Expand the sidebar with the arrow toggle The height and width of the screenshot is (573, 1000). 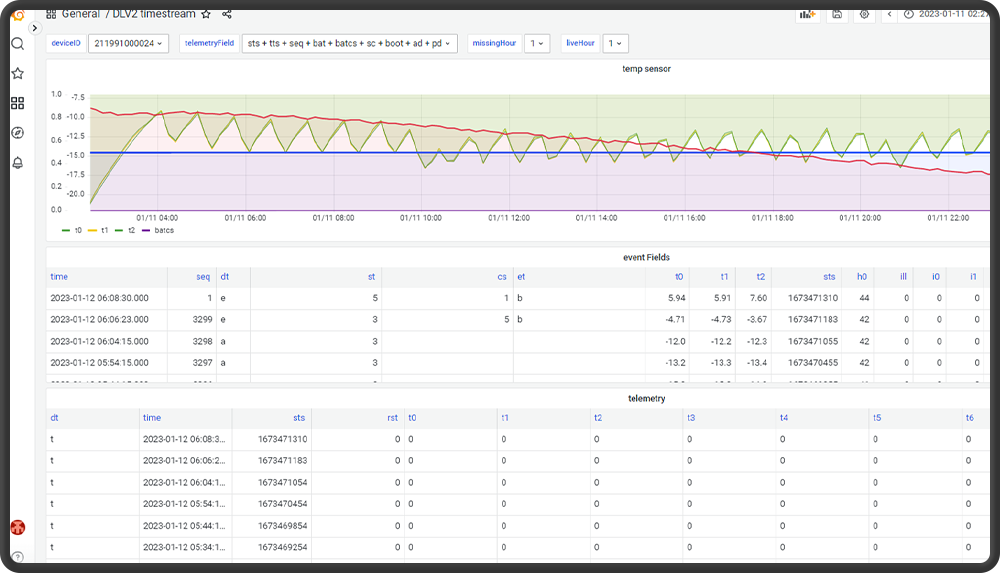36,28
